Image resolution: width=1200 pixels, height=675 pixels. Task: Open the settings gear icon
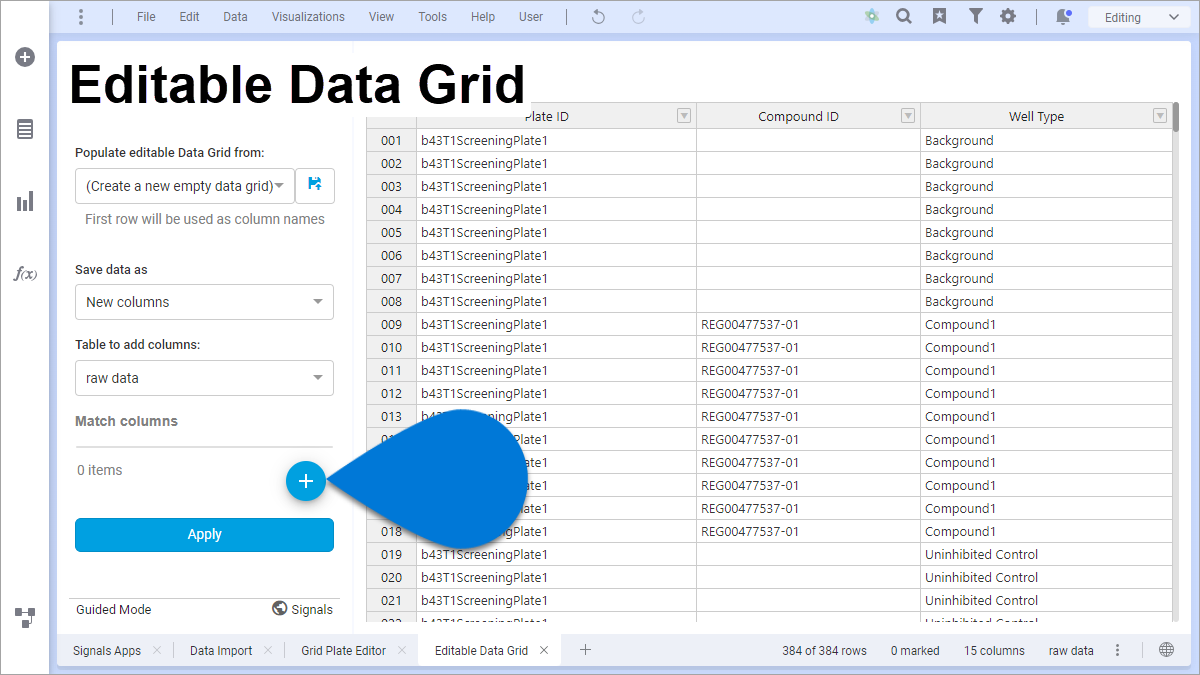1008,17
